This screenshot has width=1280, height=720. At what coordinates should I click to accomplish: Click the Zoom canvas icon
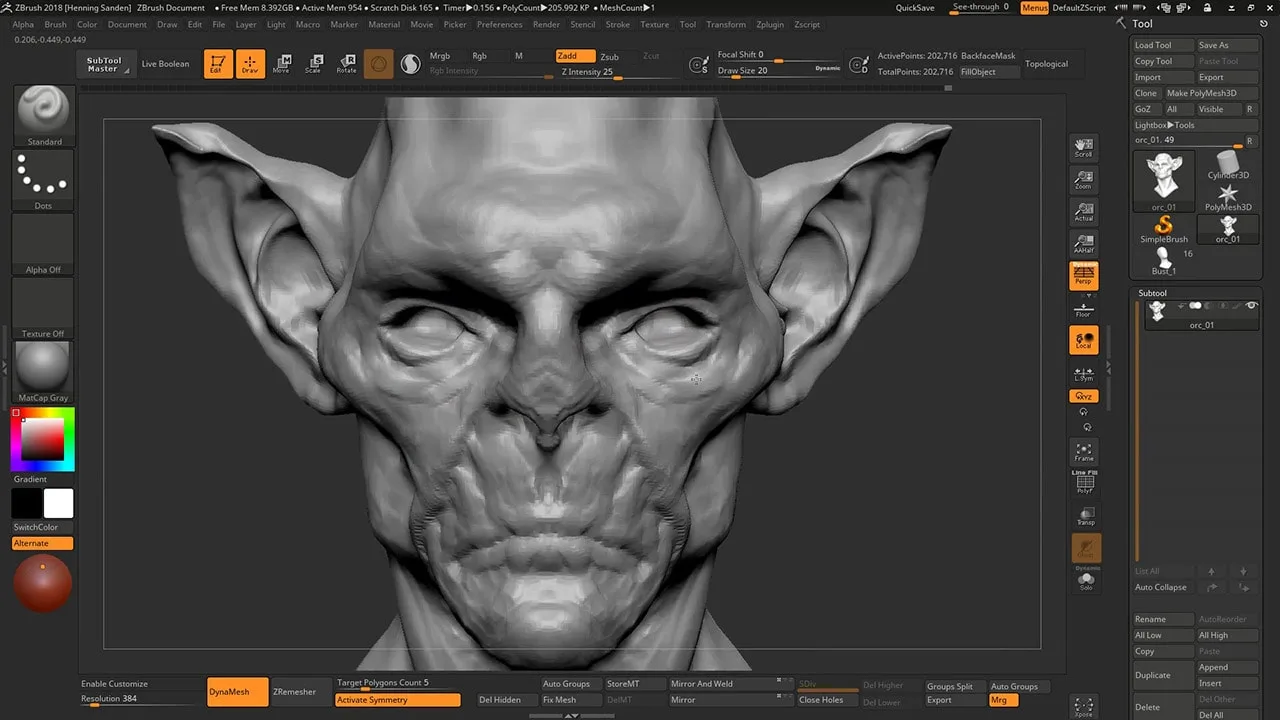point(1084,180)
